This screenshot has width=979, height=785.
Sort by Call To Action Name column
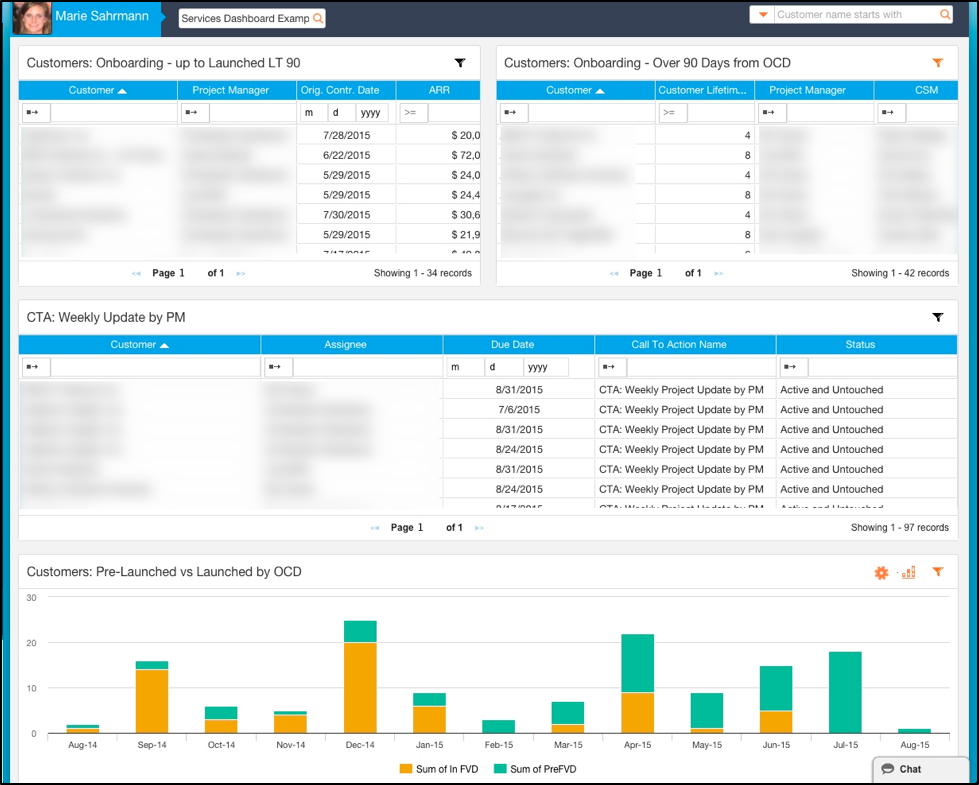click(684, 345)
